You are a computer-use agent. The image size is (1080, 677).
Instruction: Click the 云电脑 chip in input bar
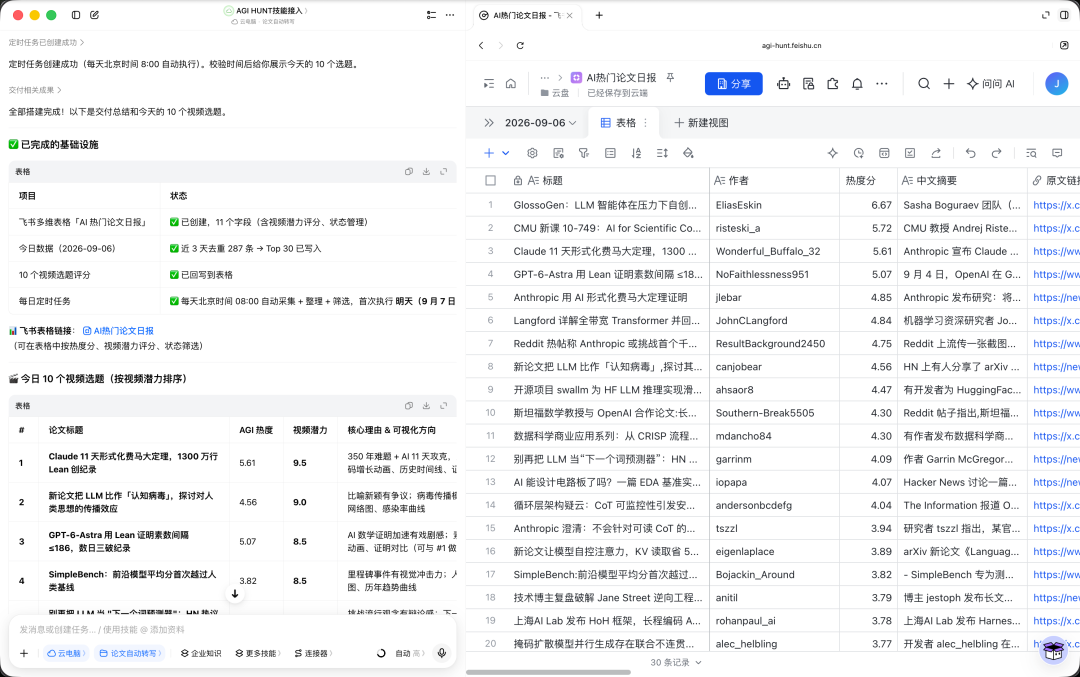67,654
